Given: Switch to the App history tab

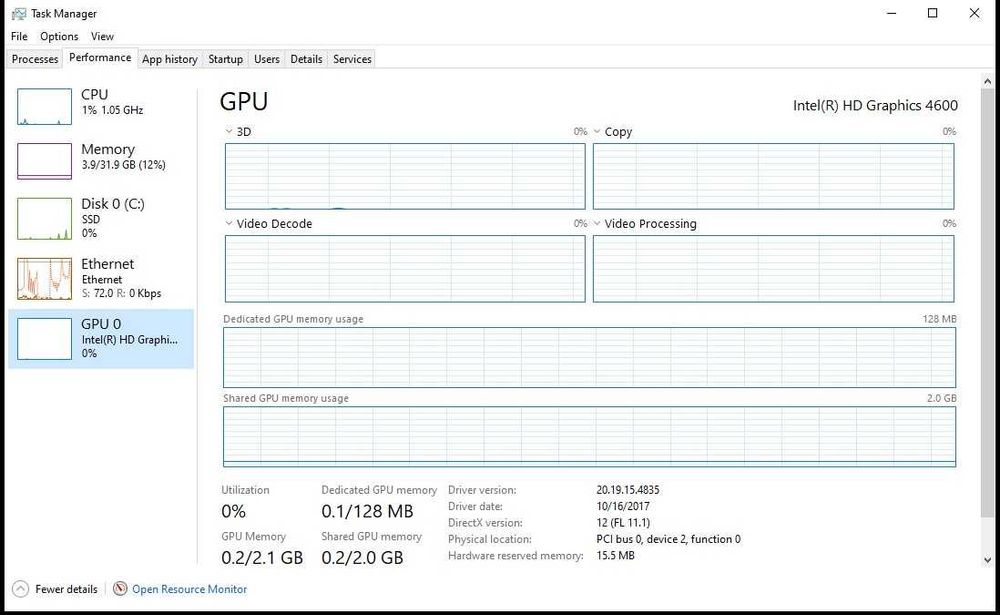Looking at the screenshot, I should (170, 59).
